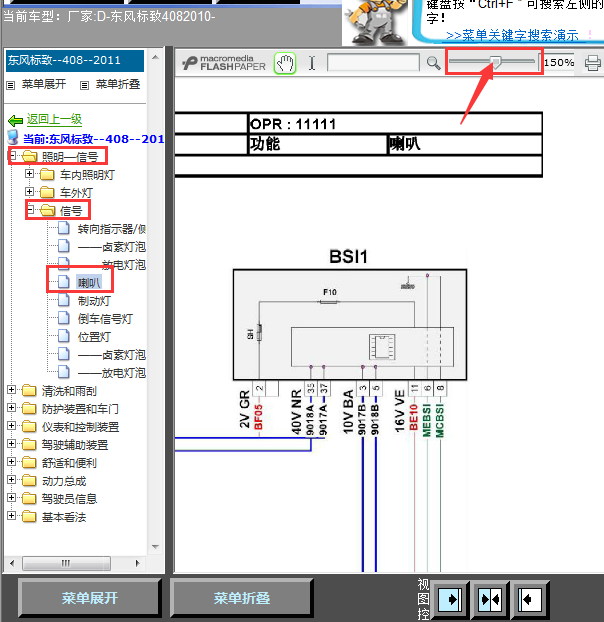
Task: Click the tree panel scroll-up arrow
Action: click(x=155, y=58)
